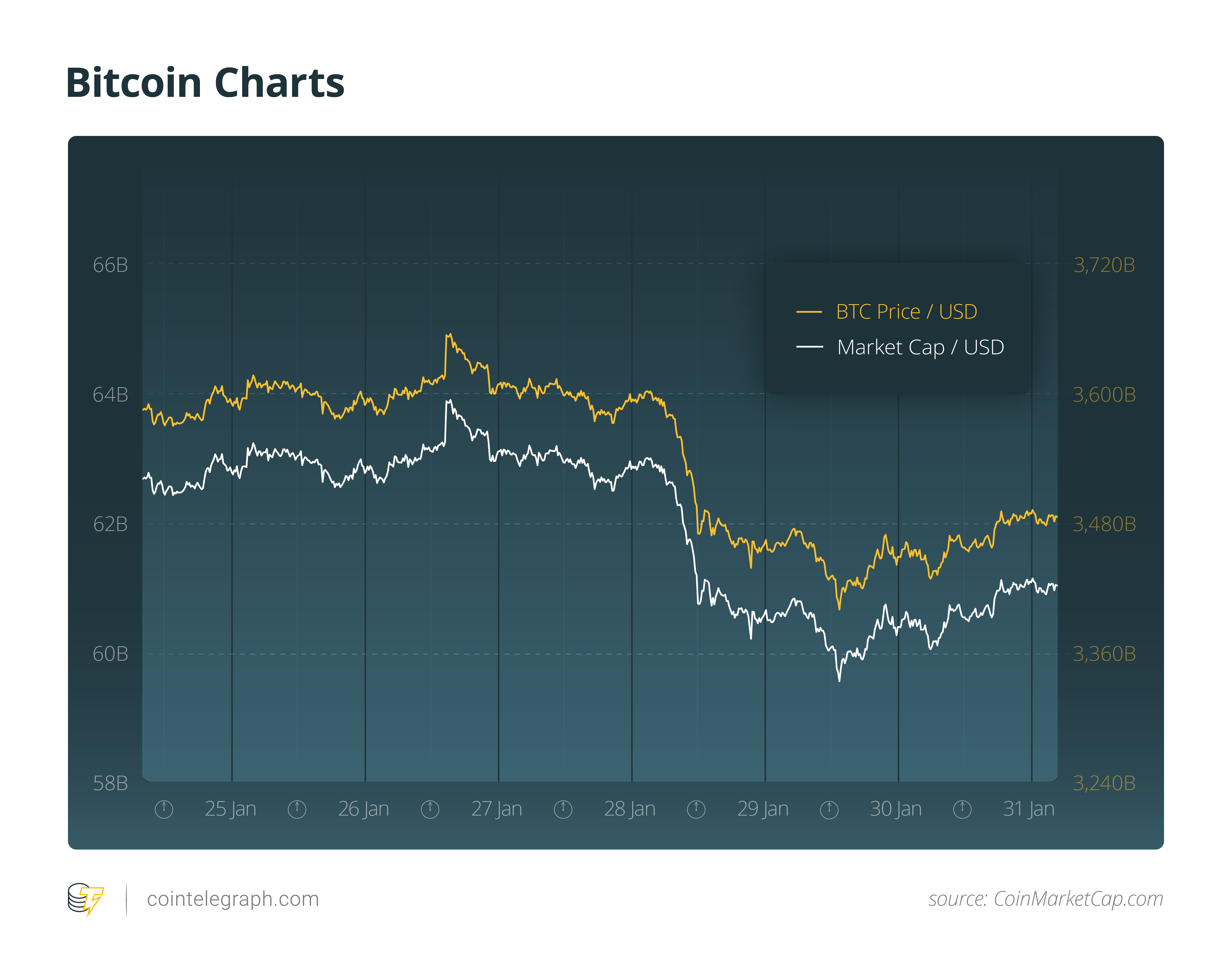The image size is (1232, 977).
Task: Click the 3,480B right axis label
Action: [1105, 524]
